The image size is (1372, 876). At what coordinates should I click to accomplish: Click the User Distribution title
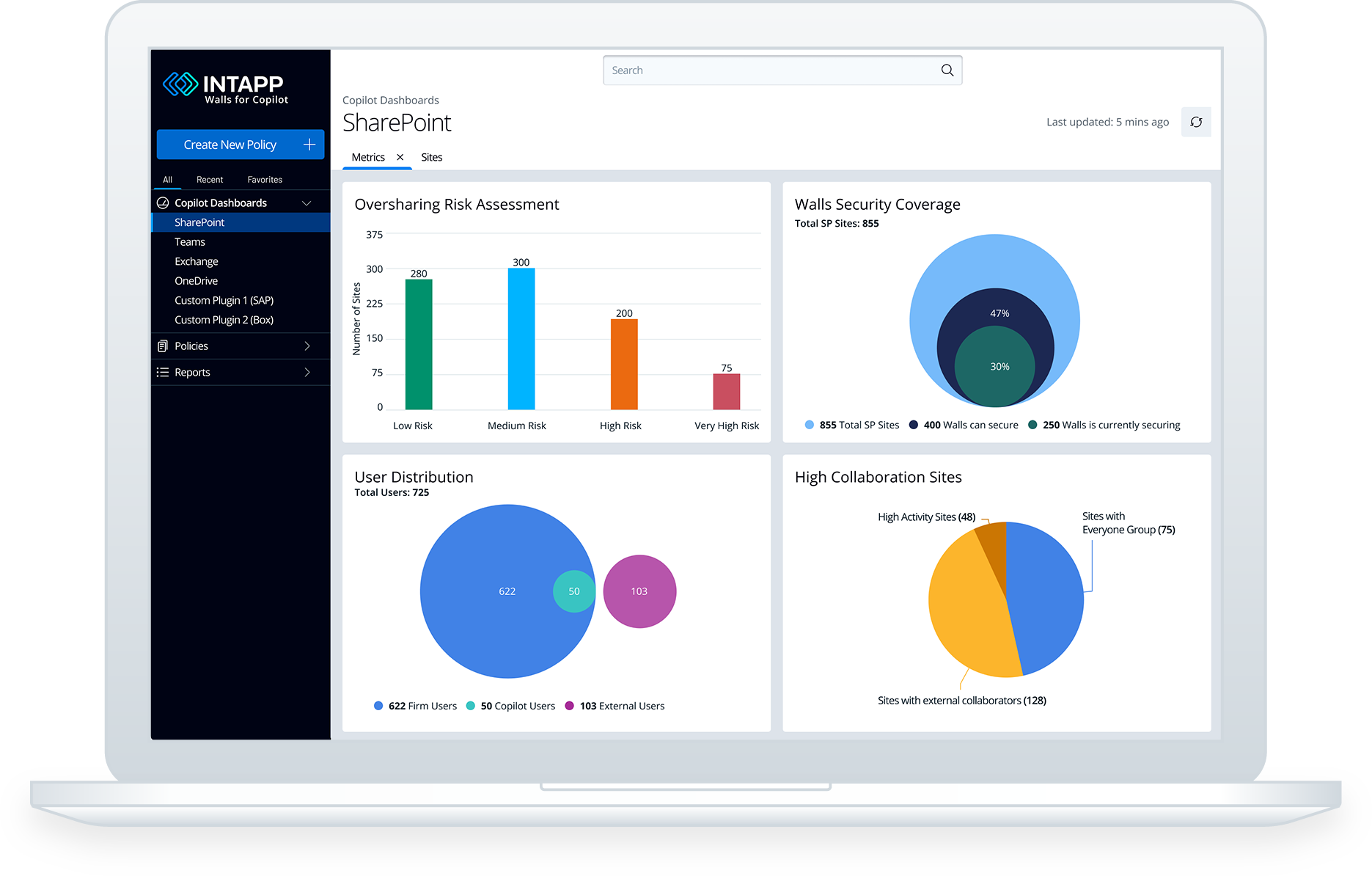tap(414, 477)
